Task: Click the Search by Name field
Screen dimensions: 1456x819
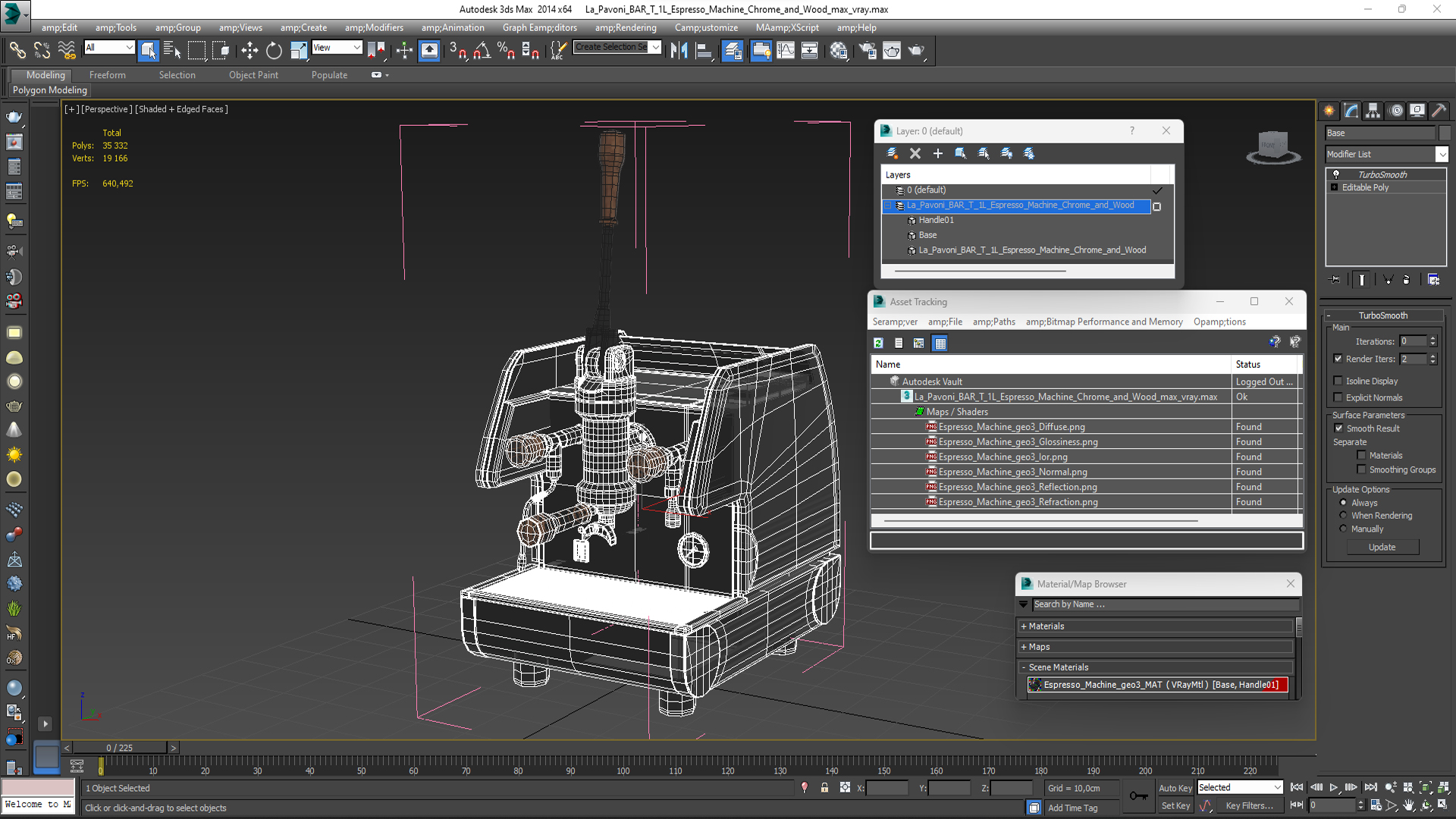Action: point(1166,604)
